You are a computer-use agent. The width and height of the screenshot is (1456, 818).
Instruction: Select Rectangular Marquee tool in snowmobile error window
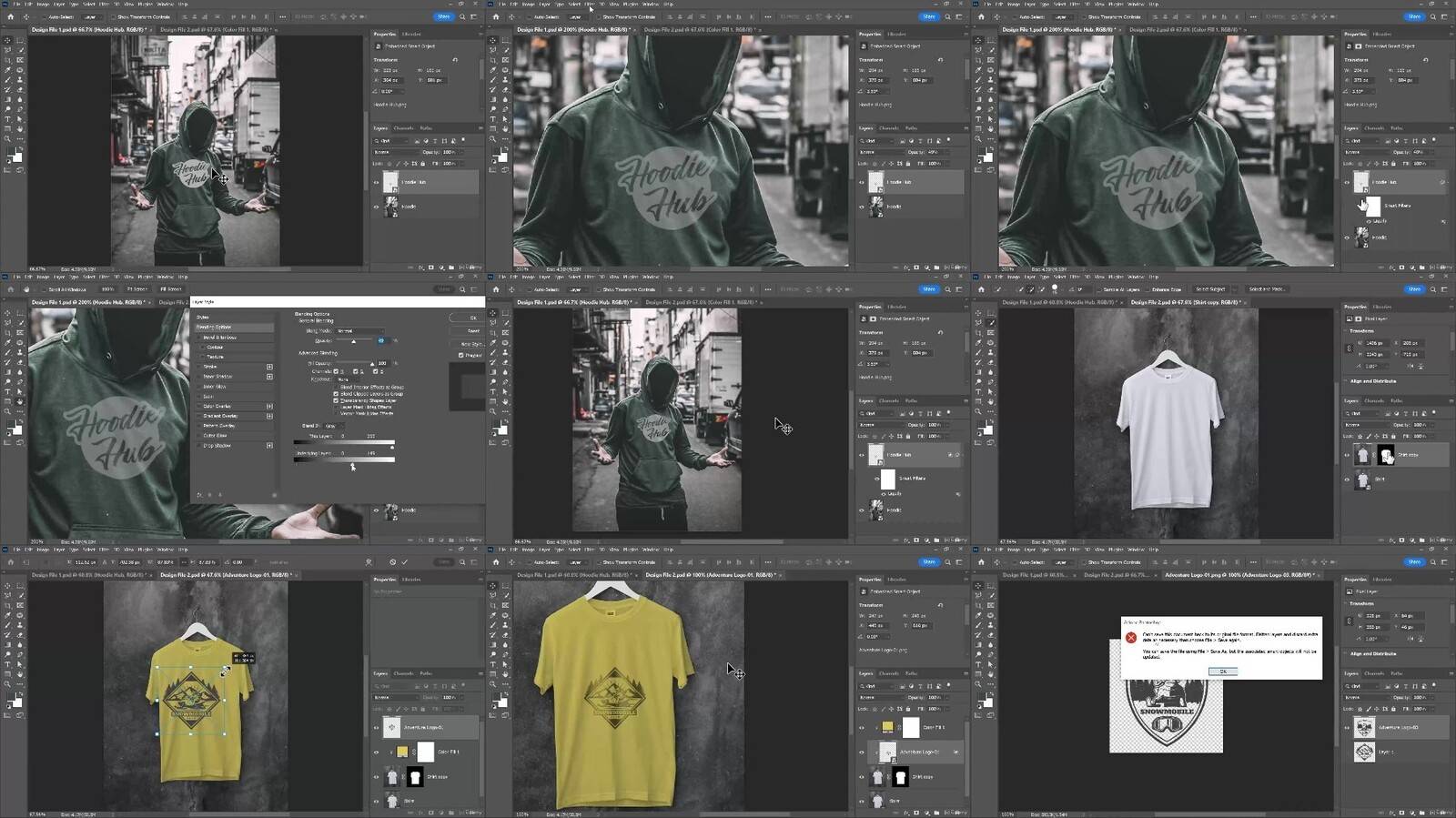(x=990, y=586)
